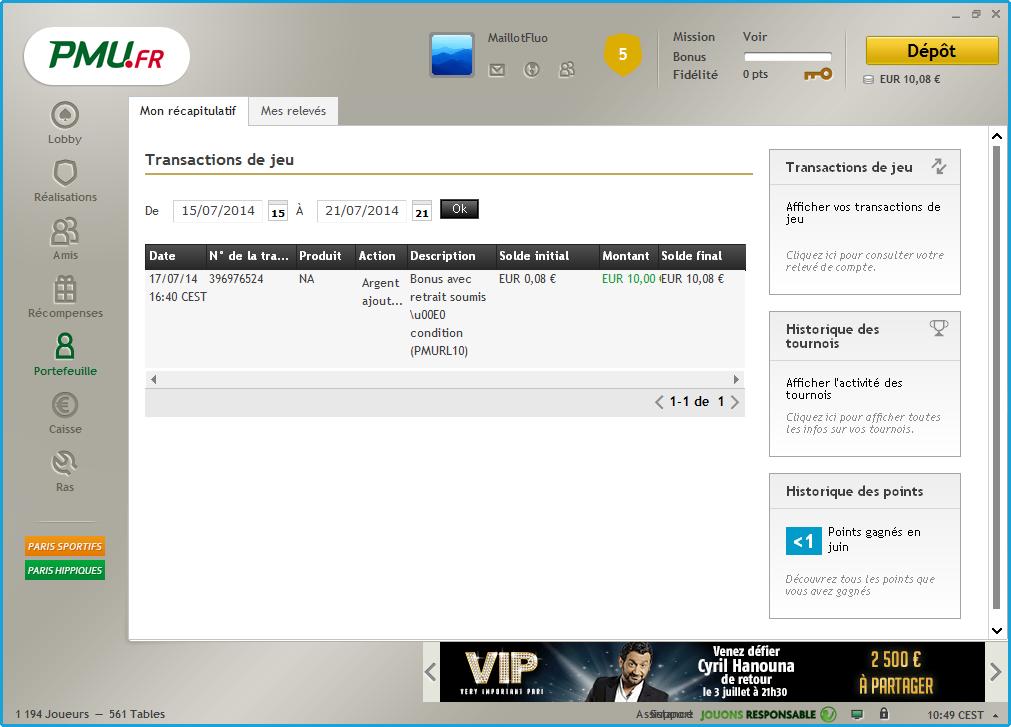Go to next page of results

(734, 402)
